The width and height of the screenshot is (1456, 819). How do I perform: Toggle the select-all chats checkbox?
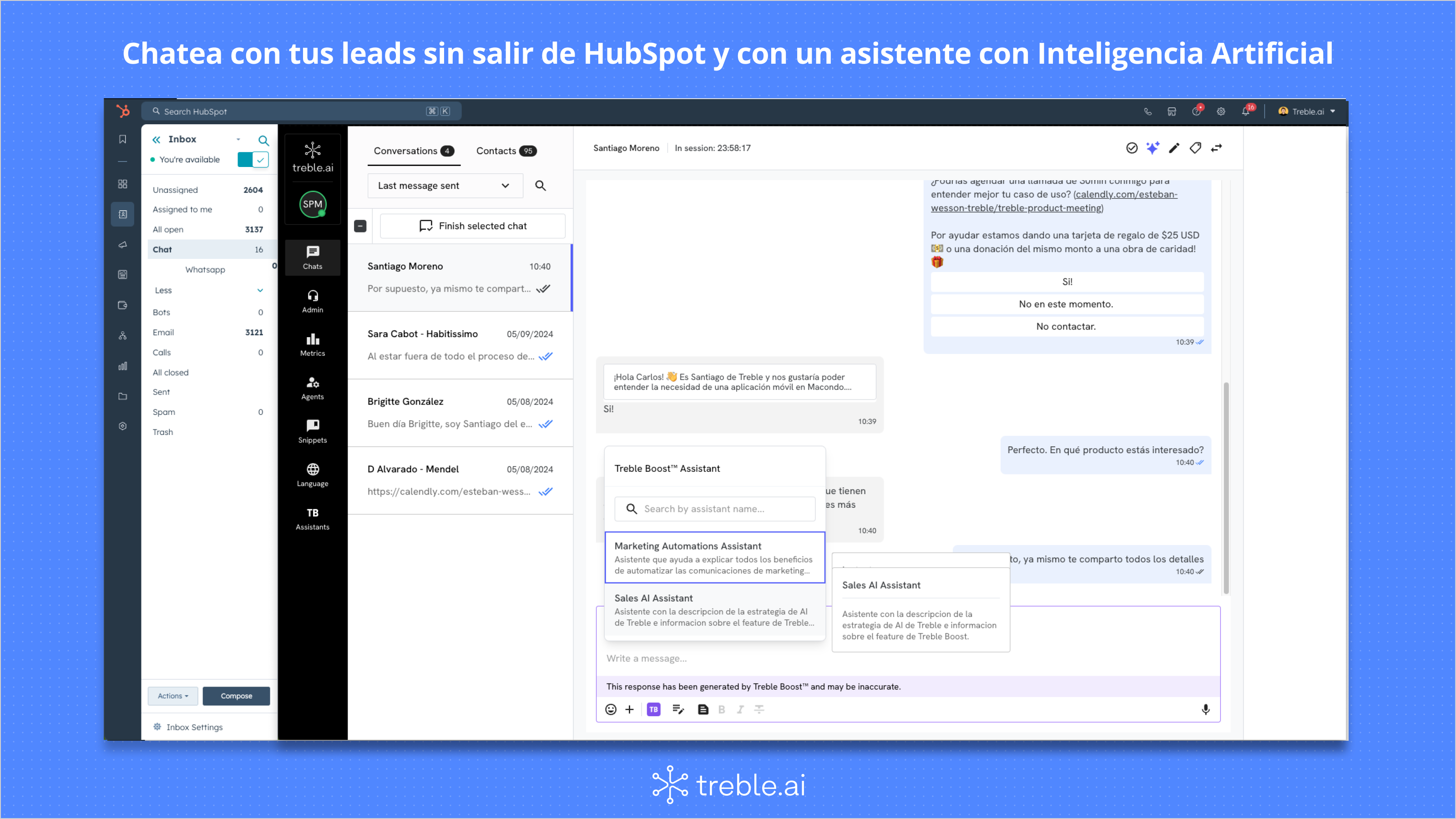coord(360,226)
